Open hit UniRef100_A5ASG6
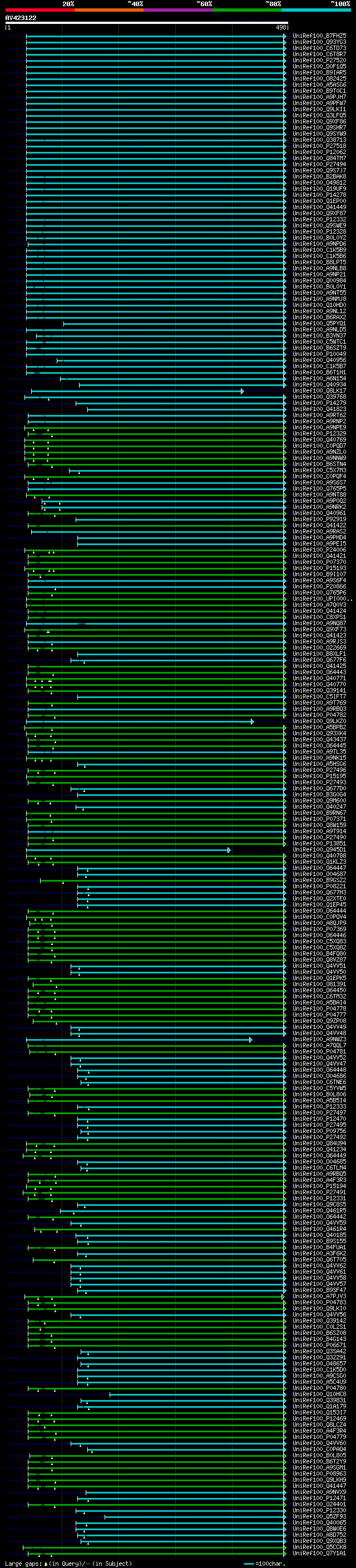This screenshot has width=356, height=1568. 319,85
